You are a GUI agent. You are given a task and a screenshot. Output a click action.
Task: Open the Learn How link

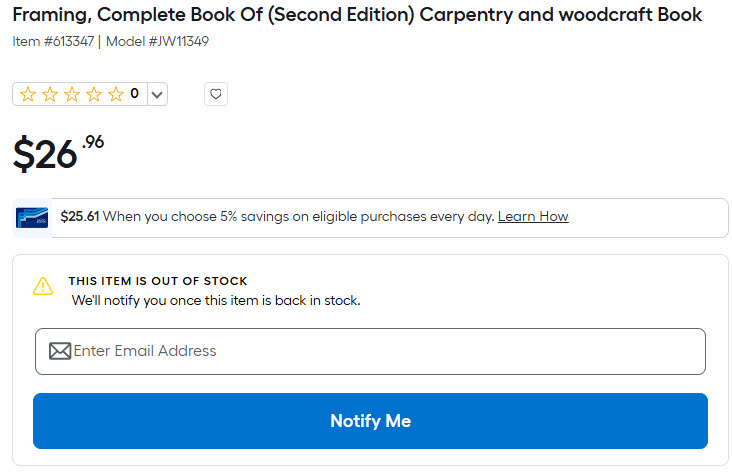pos(533,216)
